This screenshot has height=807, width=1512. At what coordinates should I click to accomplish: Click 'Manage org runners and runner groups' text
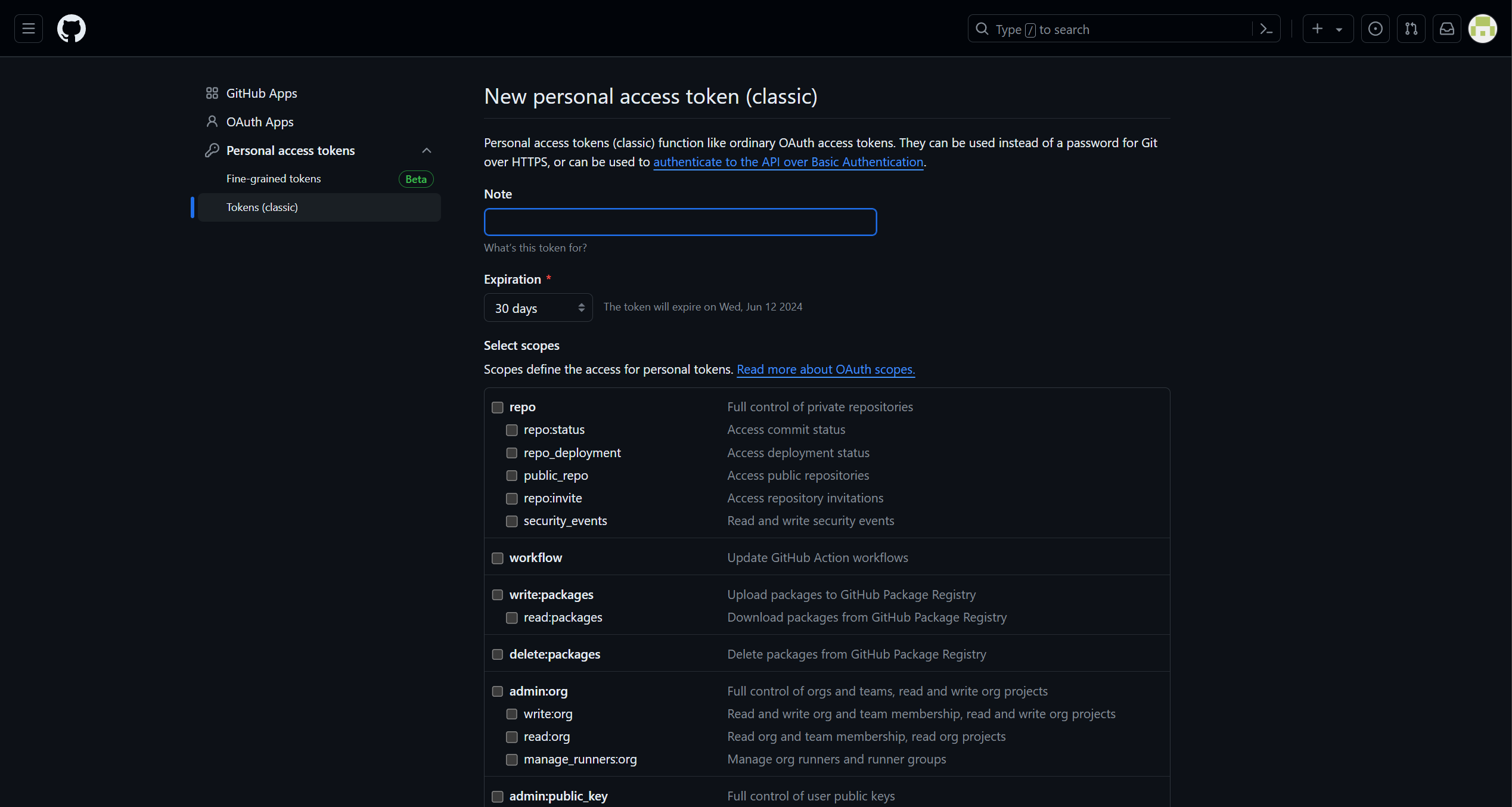click(x=837, y=759)
